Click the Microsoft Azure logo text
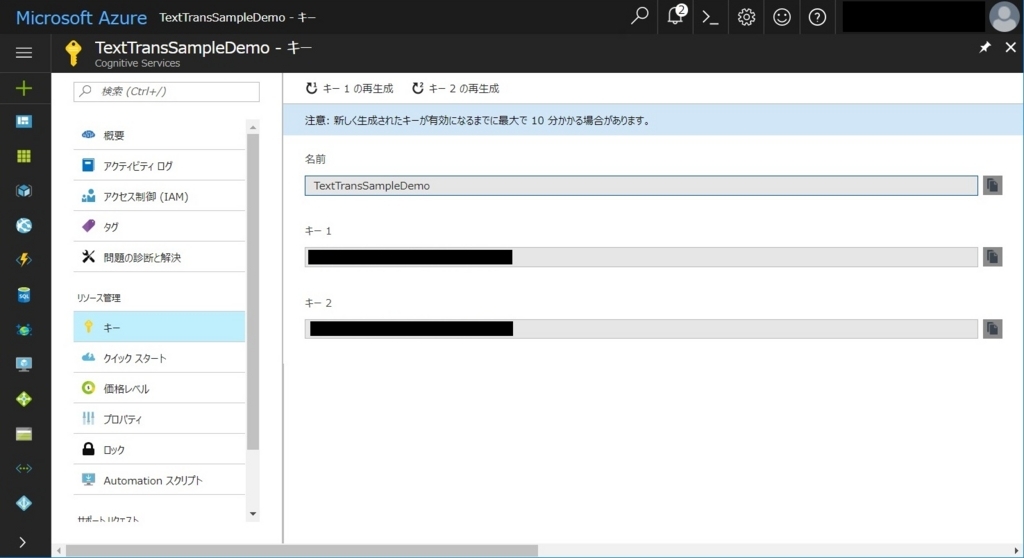 (81, 18)
